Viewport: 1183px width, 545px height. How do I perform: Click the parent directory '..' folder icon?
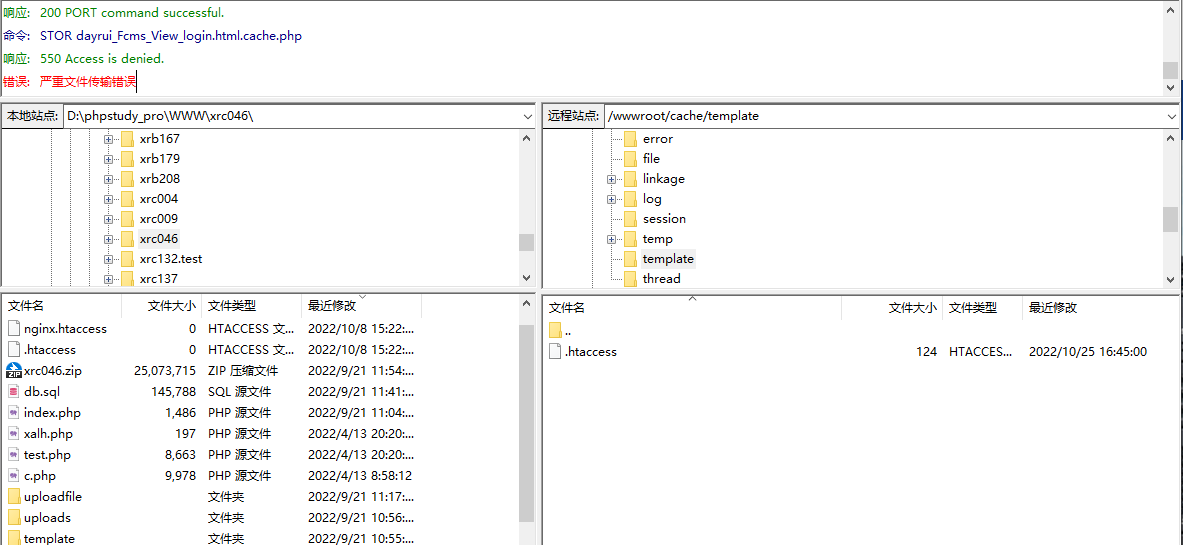click(556, 331)
